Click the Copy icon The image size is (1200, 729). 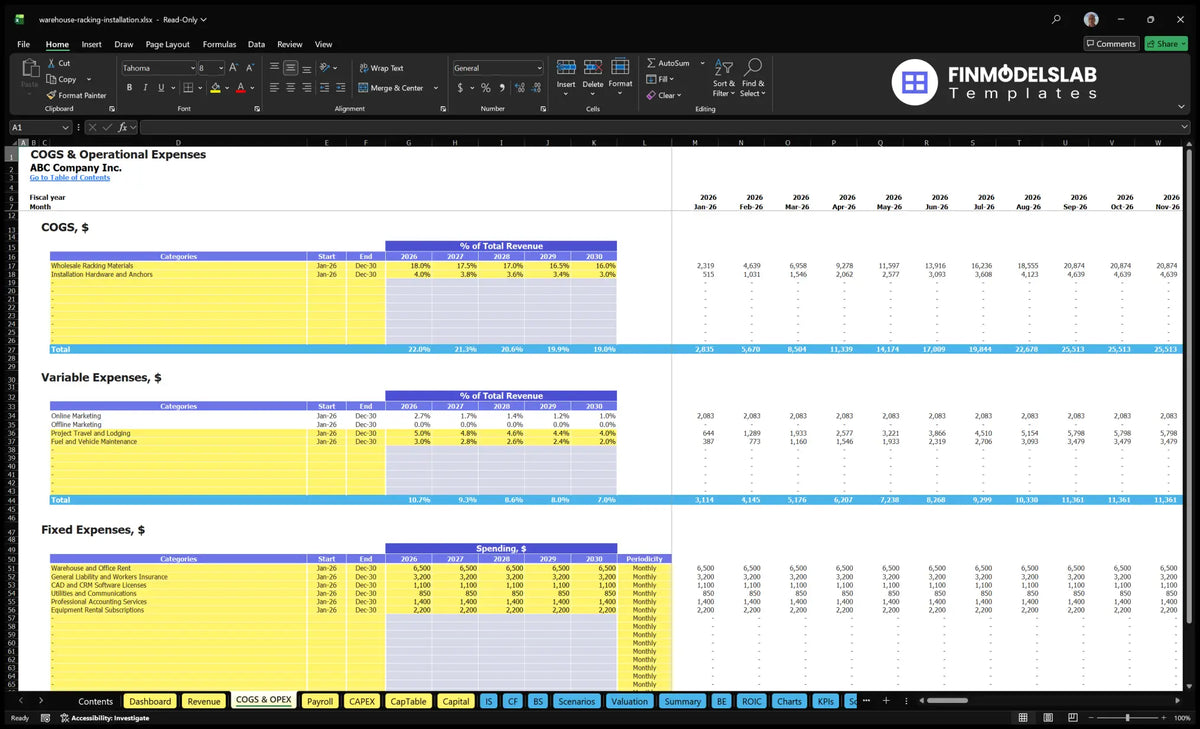point(51,79)
